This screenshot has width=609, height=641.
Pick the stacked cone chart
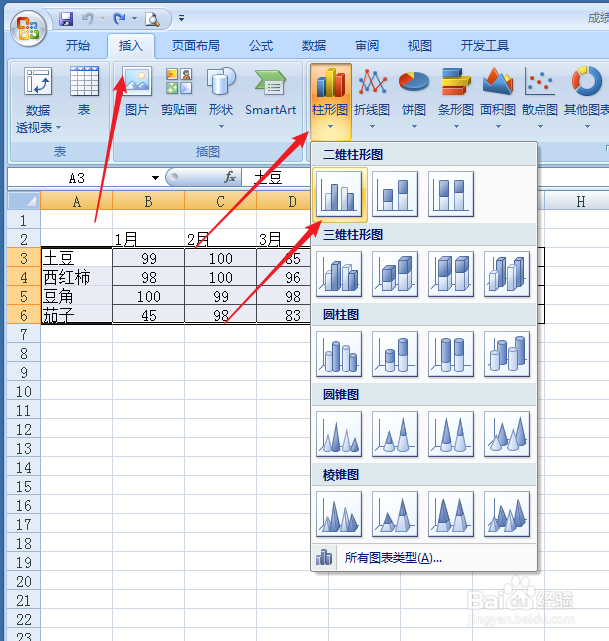coord(395,435)
